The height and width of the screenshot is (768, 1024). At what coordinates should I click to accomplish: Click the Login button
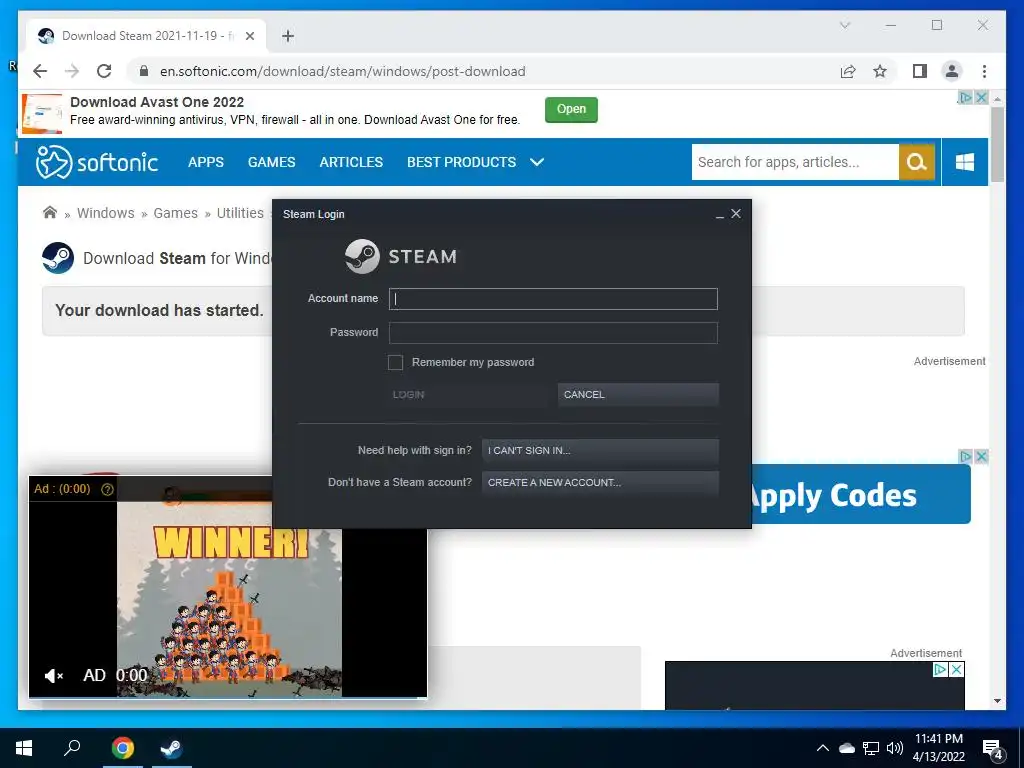click(x=468, y=394)
